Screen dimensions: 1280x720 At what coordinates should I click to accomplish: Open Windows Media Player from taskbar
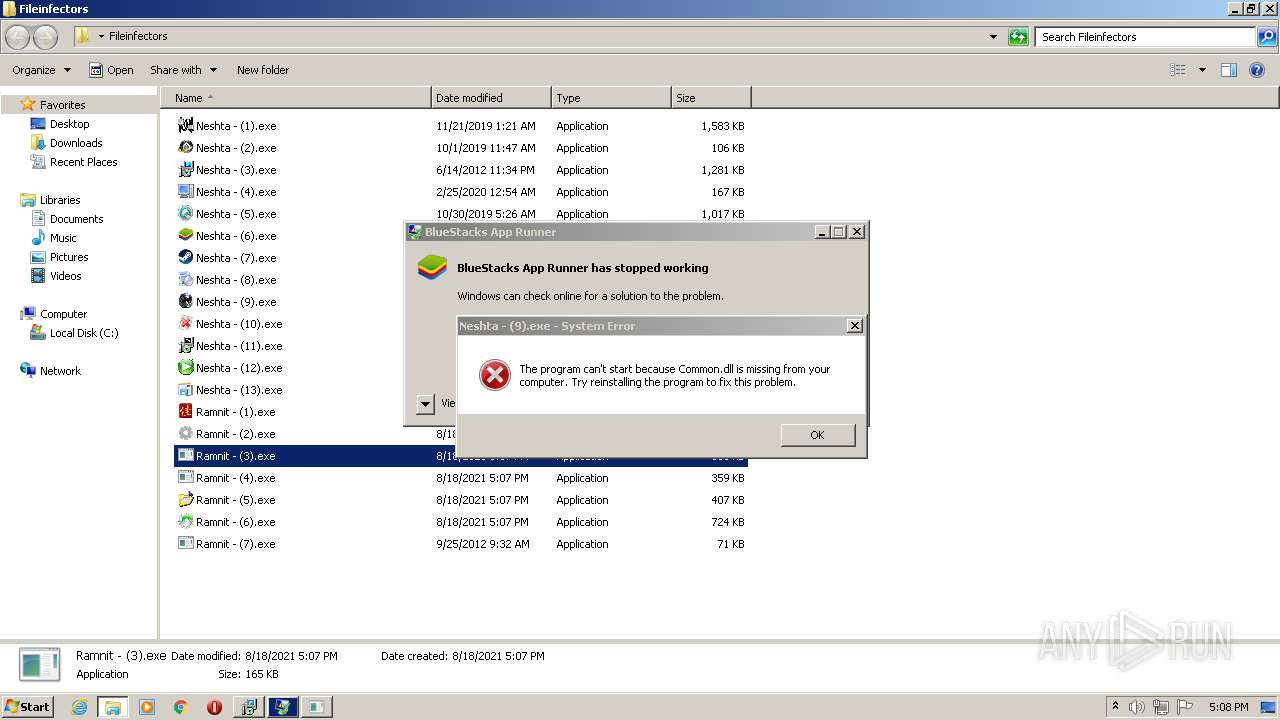[x=147, y=707]
